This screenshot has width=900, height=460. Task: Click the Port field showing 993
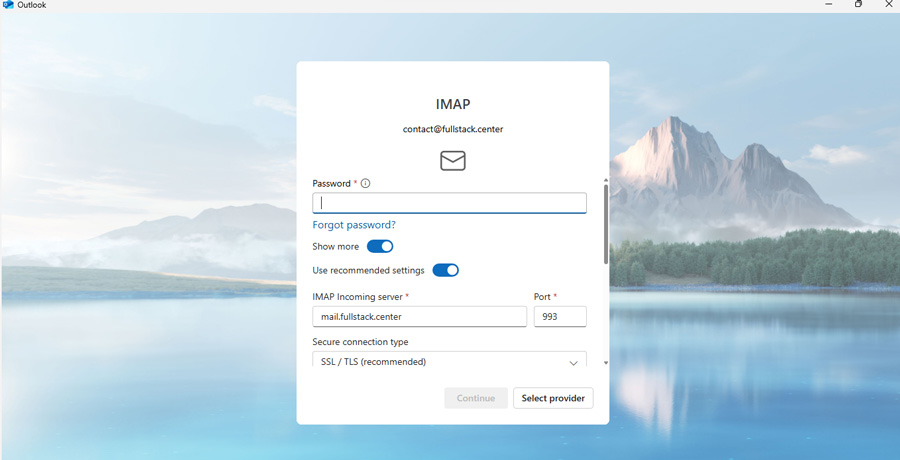tap(560, 316)
